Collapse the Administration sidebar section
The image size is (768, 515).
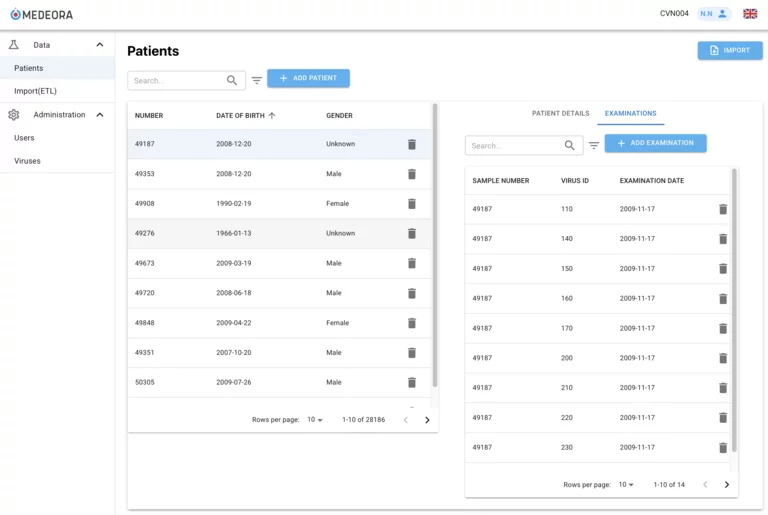point(100,115)
